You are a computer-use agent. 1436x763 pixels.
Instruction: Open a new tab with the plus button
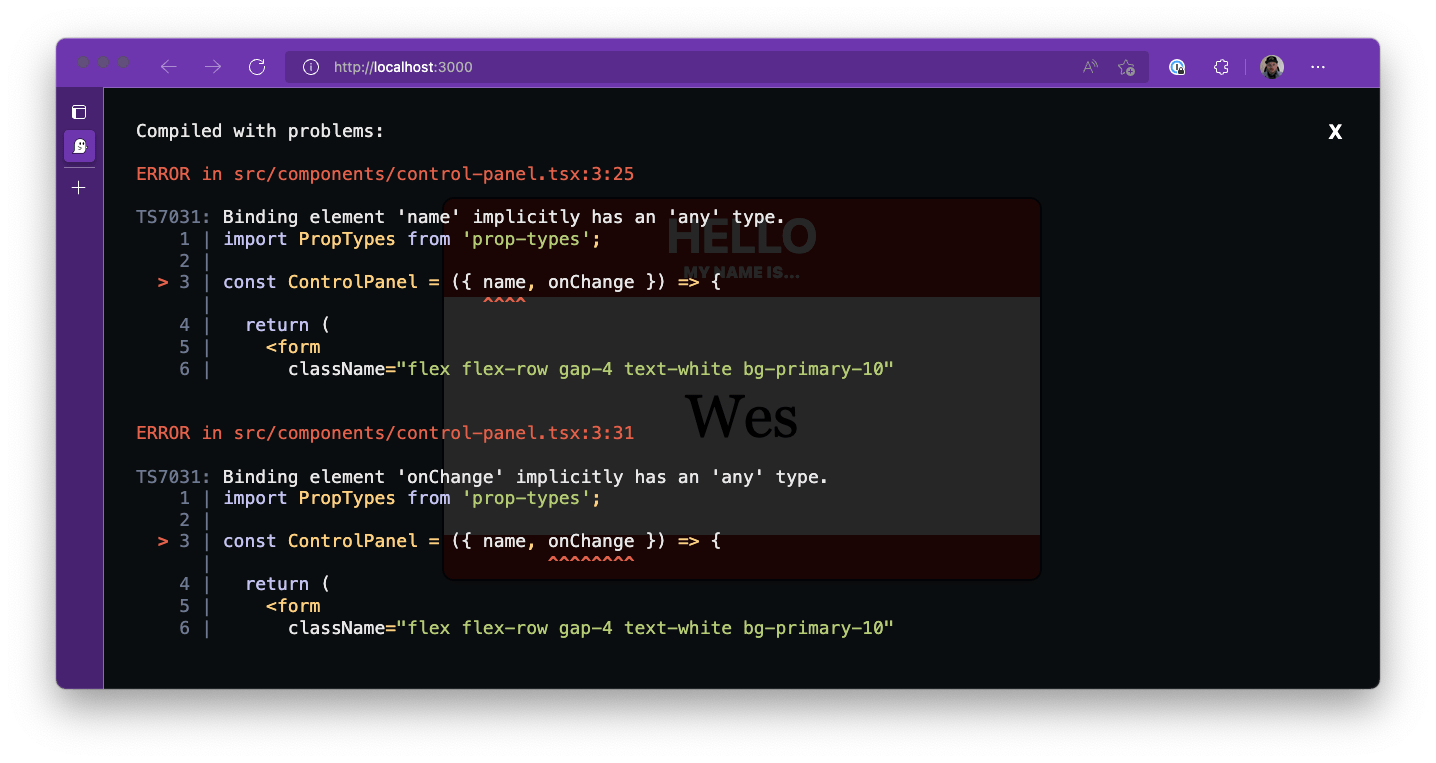[x=79, y=186]
